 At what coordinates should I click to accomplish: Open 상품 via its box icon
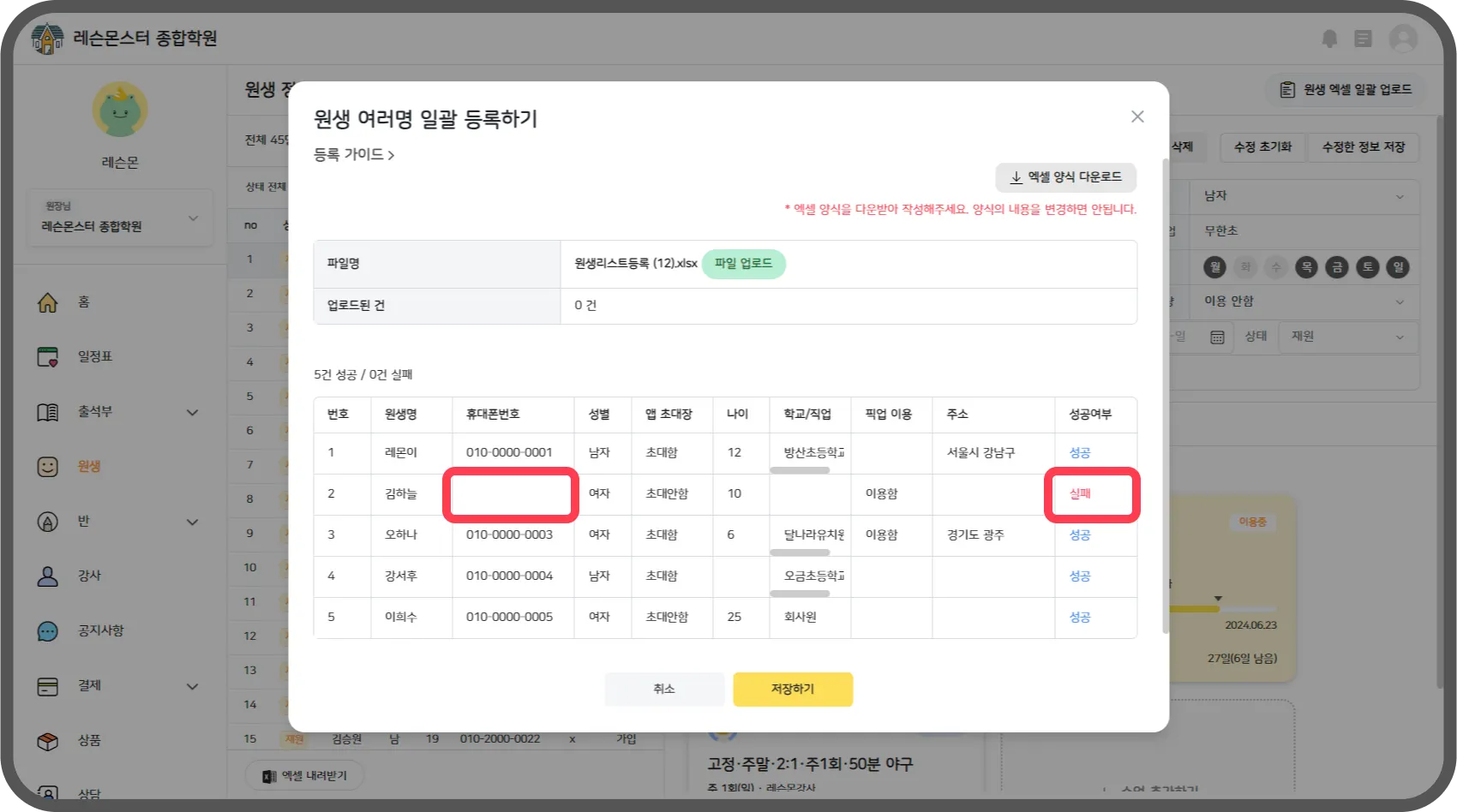point(48,741)
